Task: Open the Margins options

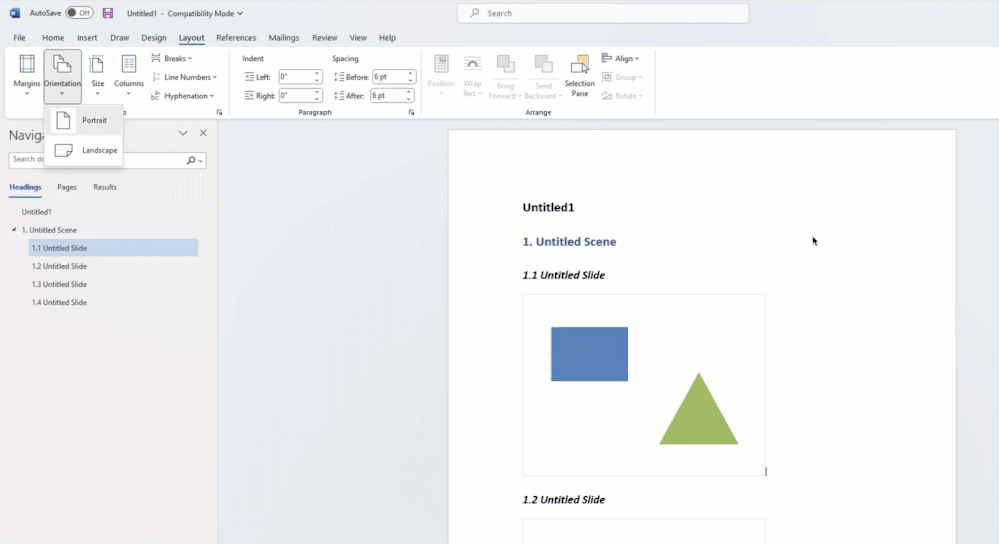Action: click(27, 75)
